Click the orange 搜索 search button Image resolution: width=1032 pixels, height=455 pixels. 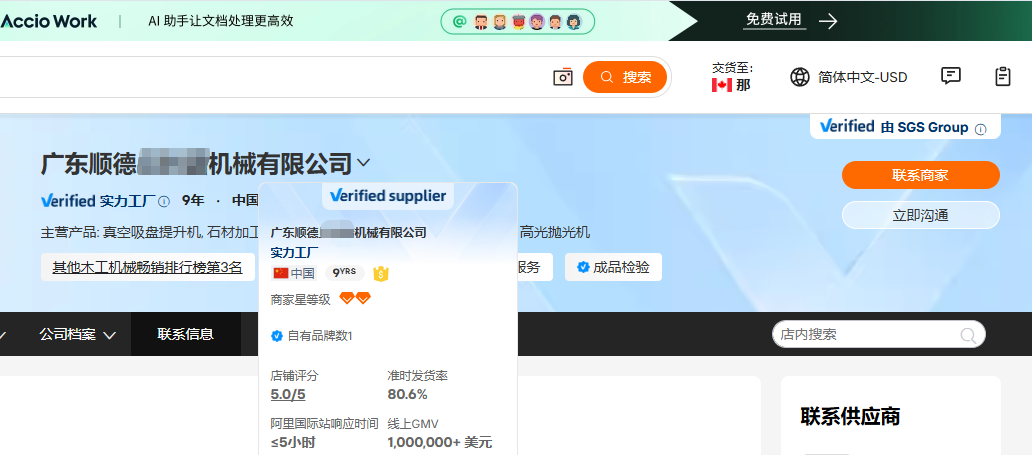click(625, 77)
